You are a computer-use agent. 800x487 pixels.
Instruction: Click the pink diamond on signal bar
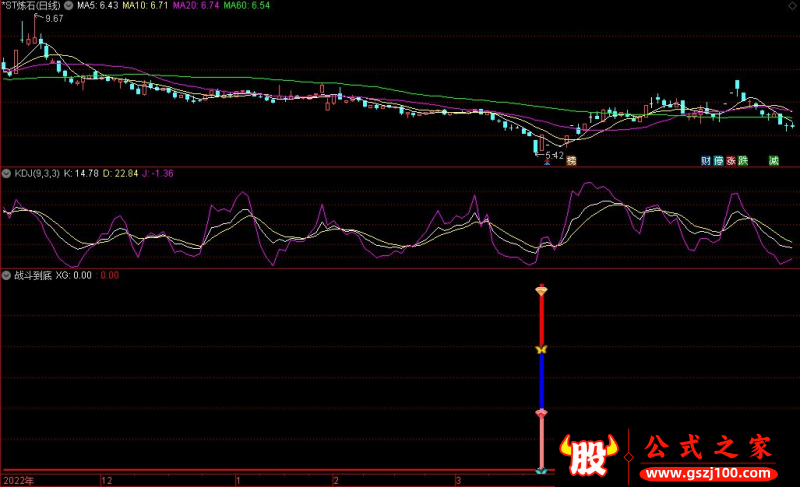click(541, 412)
